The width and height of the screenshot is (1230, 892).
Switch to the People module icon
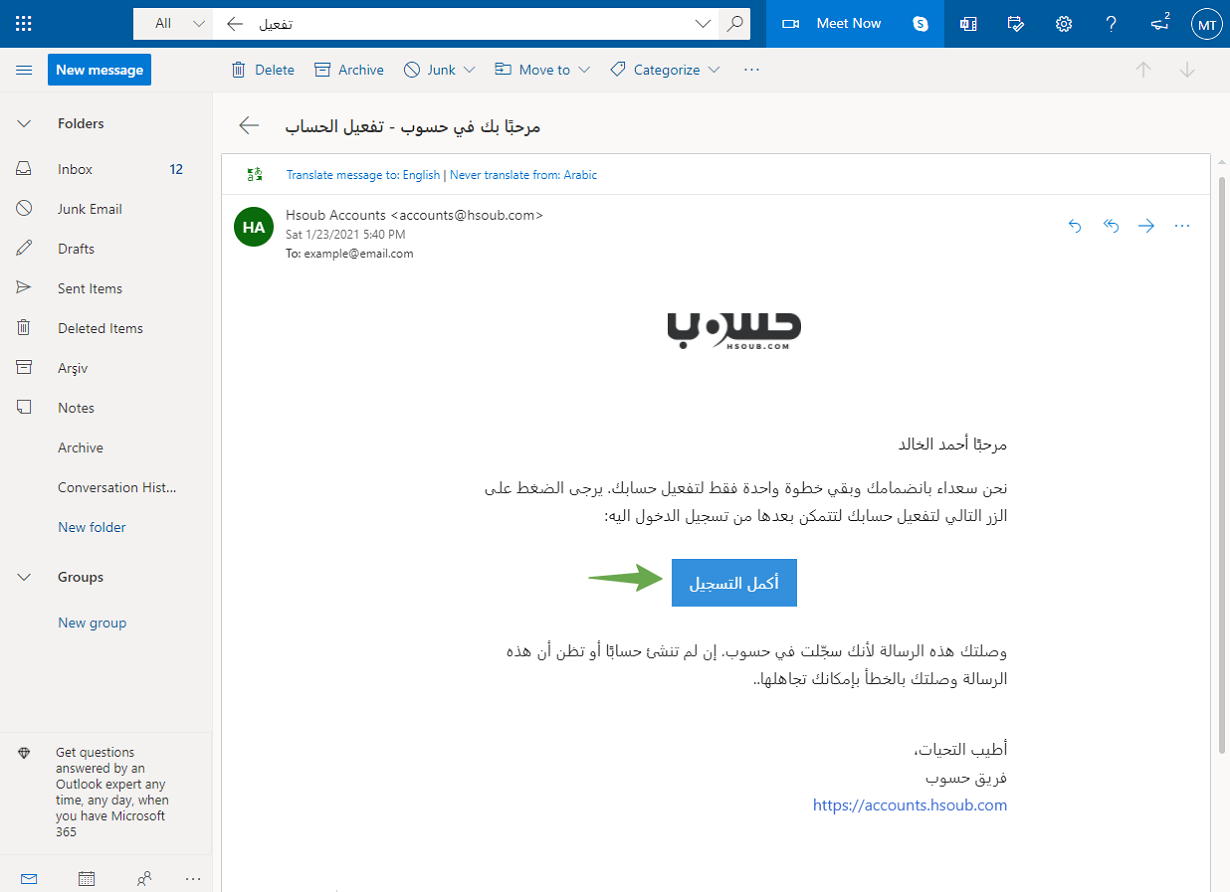point(145,878)
